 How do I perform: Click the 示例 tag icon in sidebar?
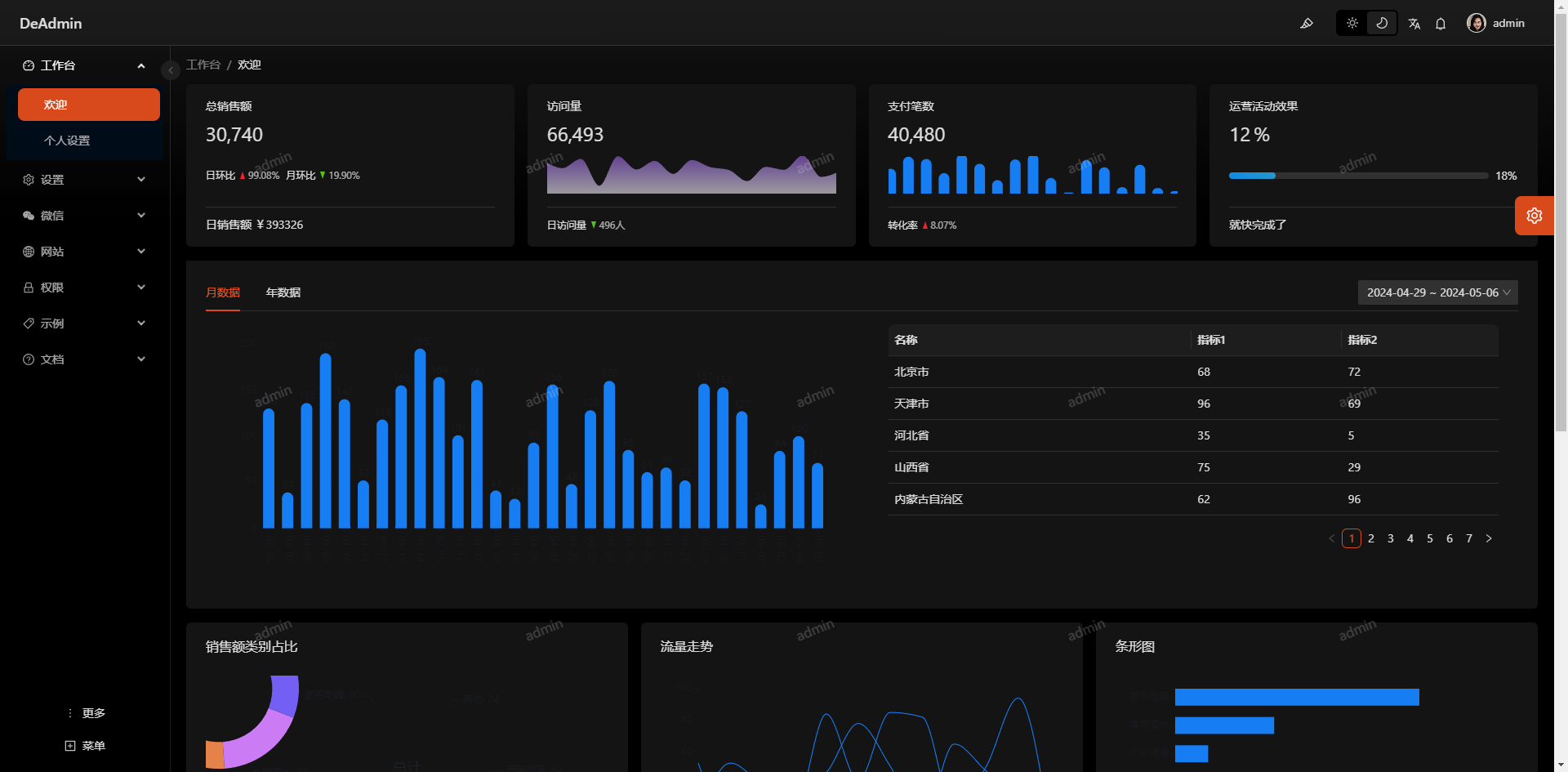coord(29,324)
